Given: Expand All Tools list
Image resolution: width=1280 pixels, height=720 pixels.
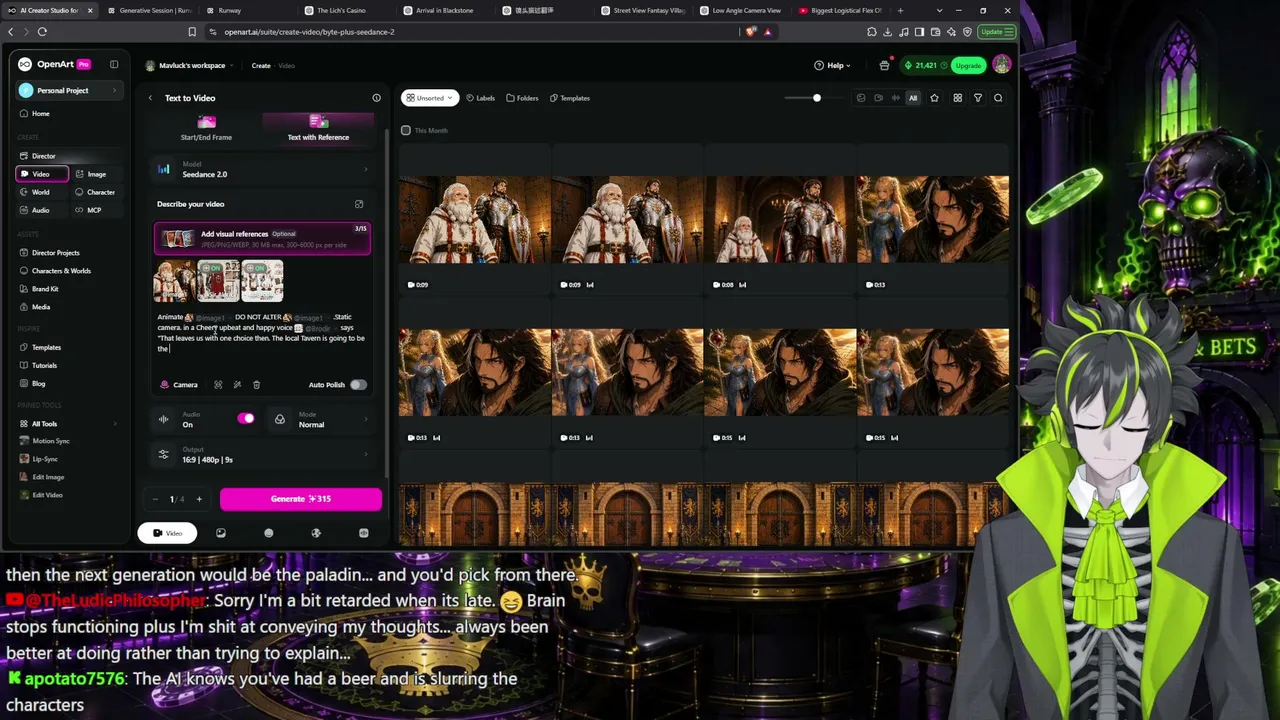Looking at the screenshot, I should pyautogui.click(x=67, y=424).
